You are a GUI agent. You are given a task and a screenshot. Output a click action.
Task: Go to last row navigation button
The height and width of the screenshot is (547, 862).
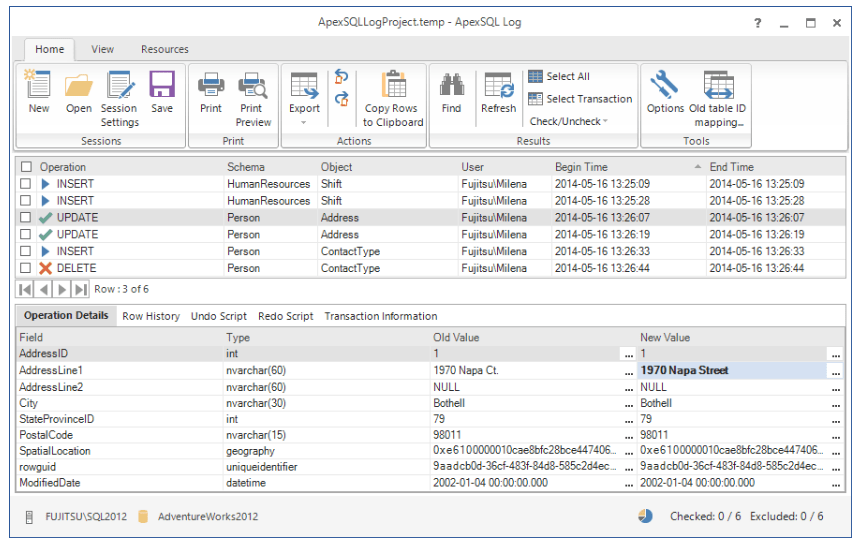80,289
